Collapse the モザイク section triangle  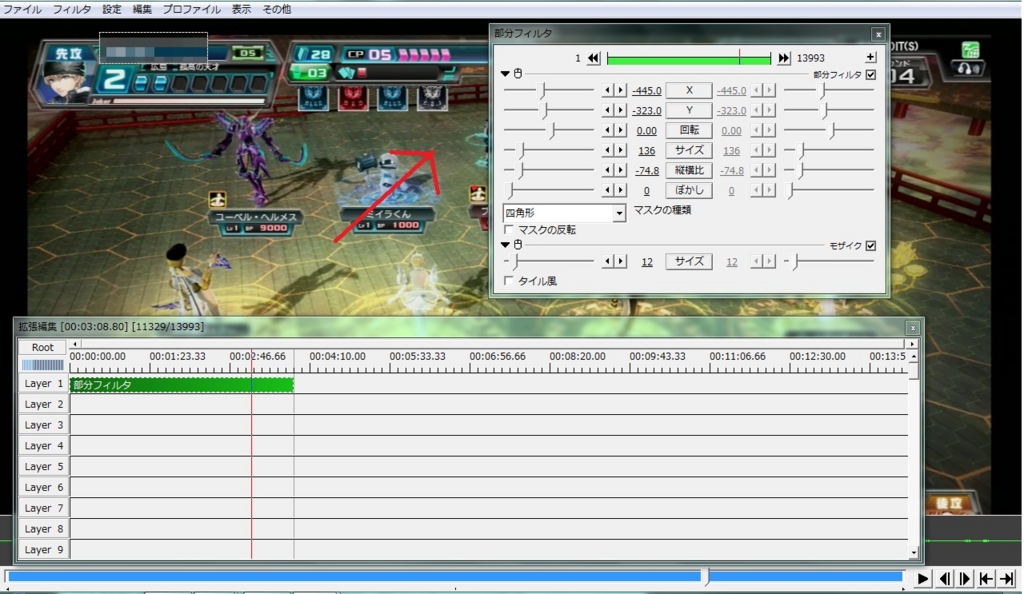(x=505, y=245)
